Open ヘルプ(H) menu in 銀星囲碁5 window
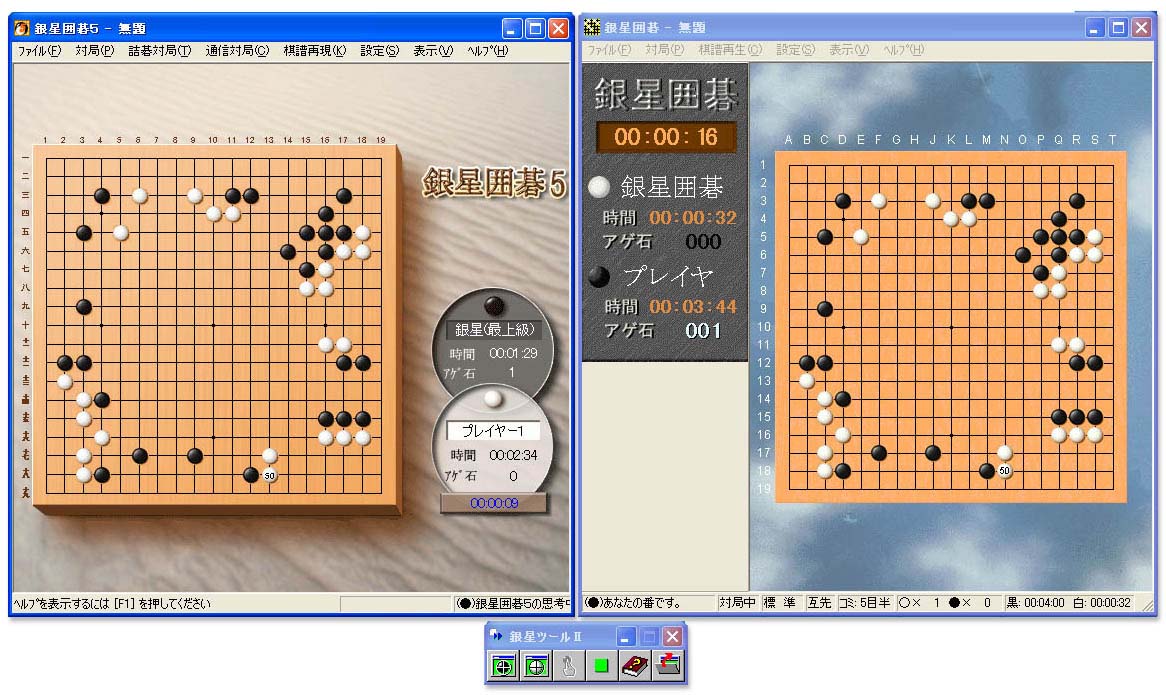 point(488,51)
